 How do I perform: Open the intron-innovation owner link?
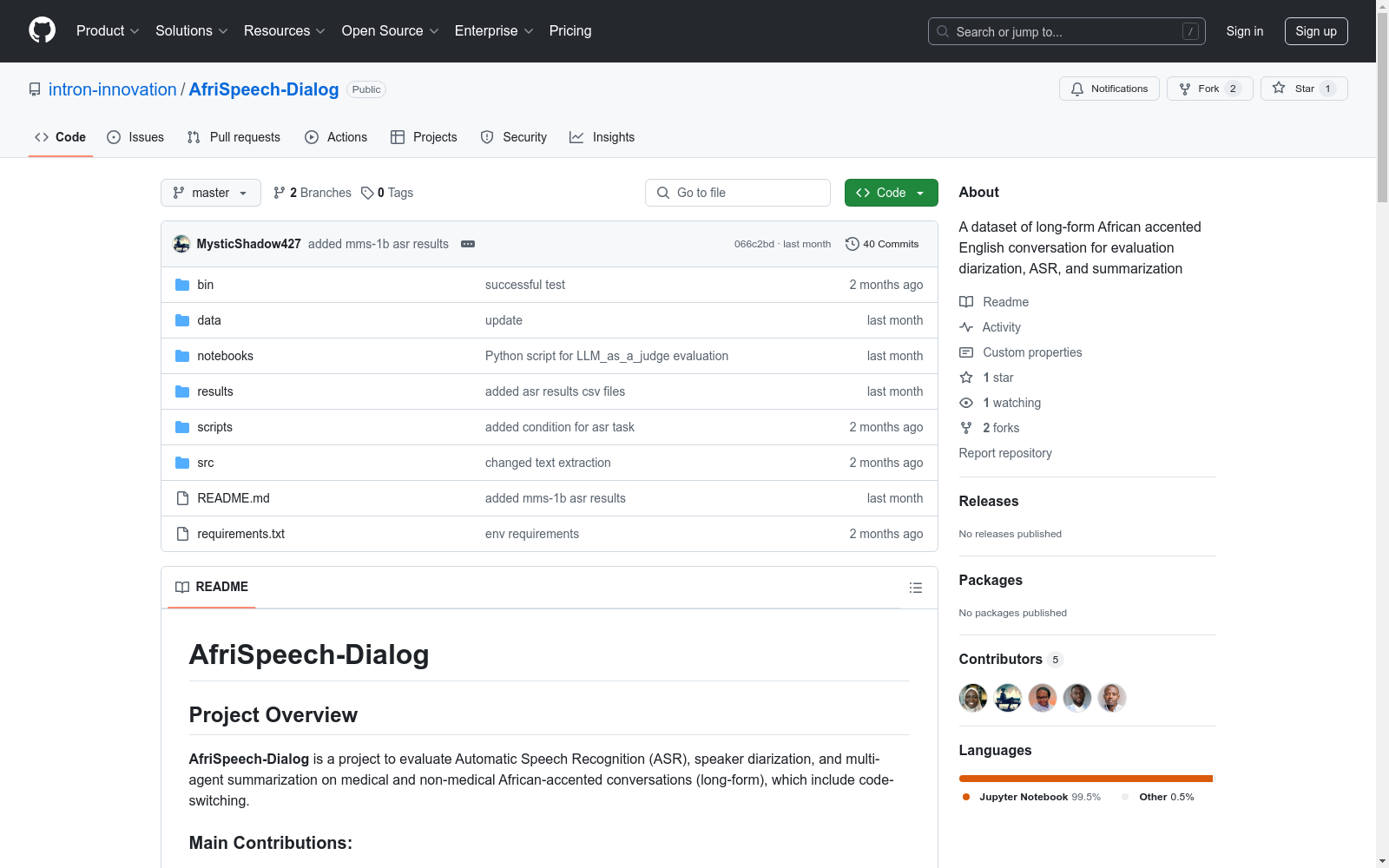113,89
